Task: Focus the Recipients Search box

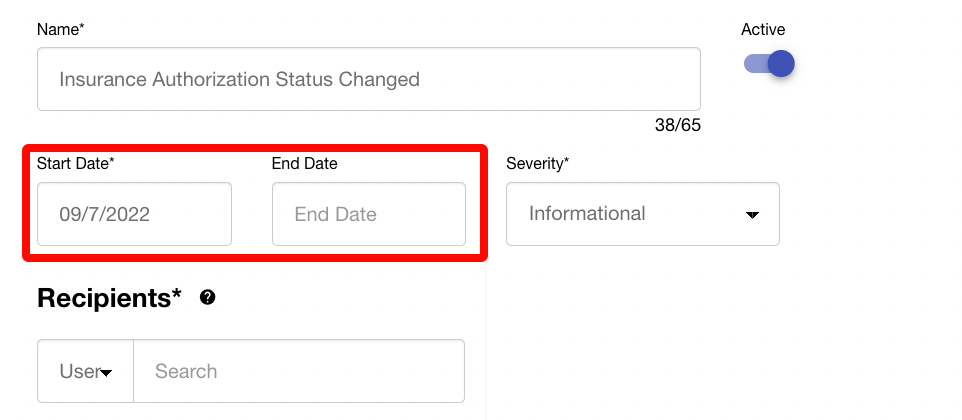Action: pyautogui.click(x=298, y=371)
